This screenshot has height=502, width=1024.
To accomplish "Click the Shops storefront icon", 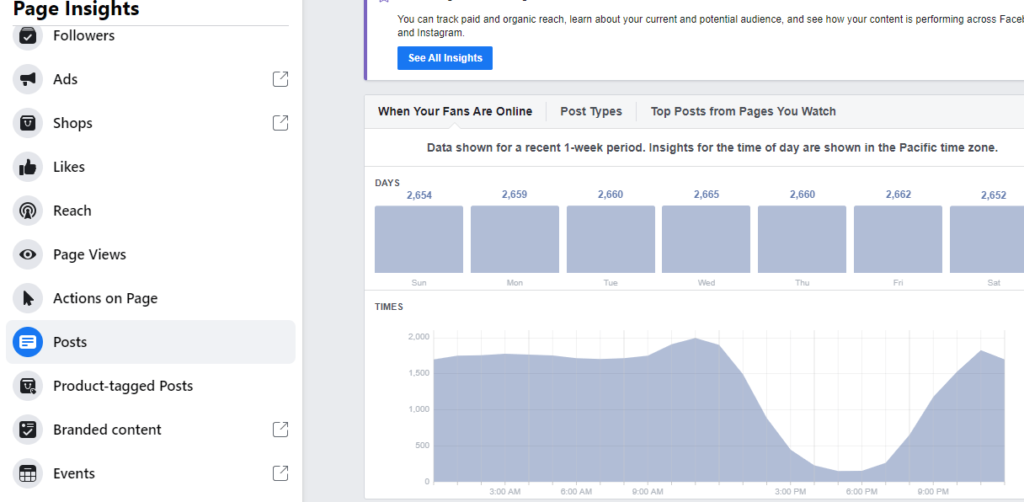I will coord(28,123).
